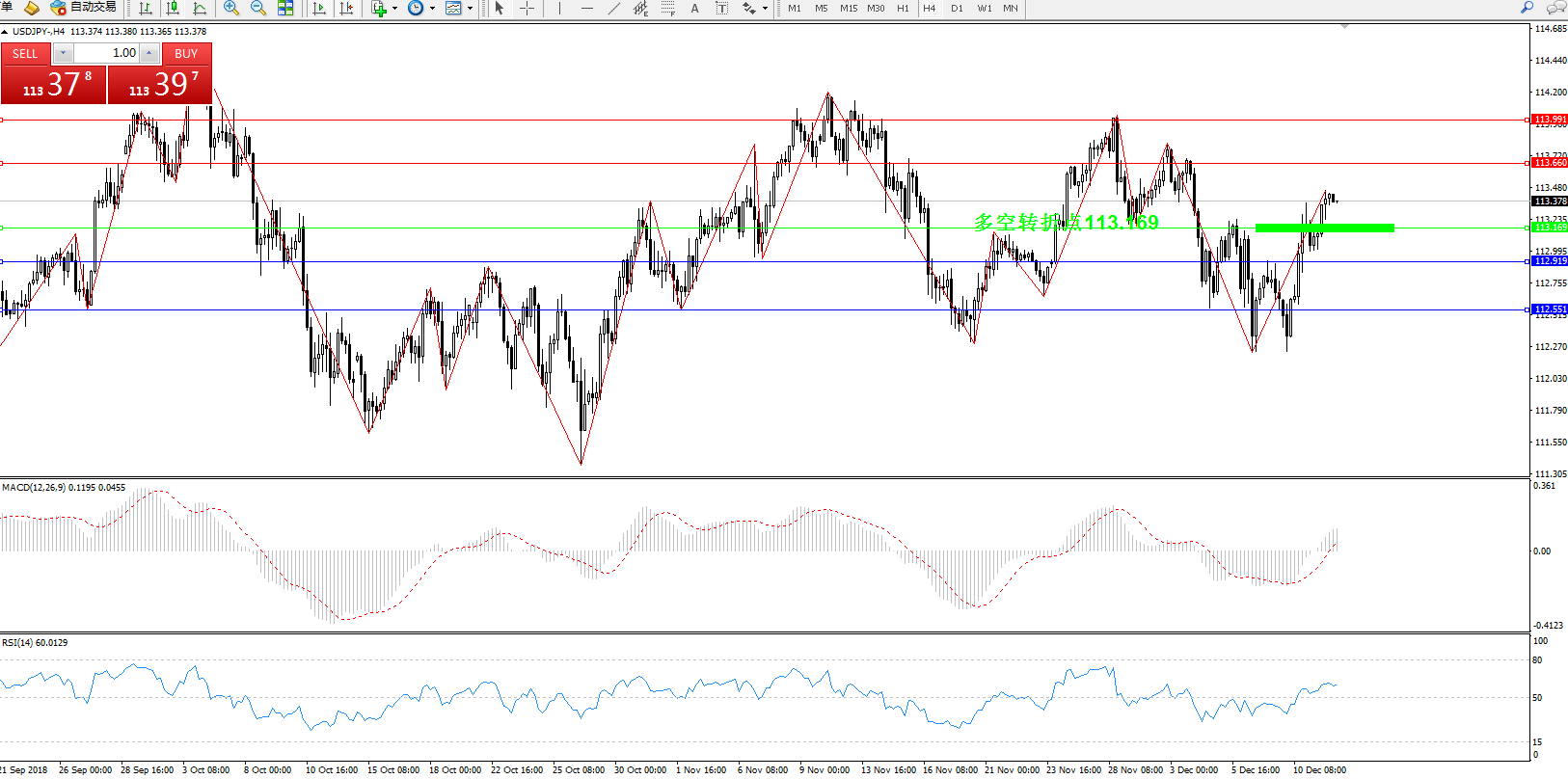Switch to the D1 timeframe
The height and width of the screenshot is (779, 1568).
(957, 8)
